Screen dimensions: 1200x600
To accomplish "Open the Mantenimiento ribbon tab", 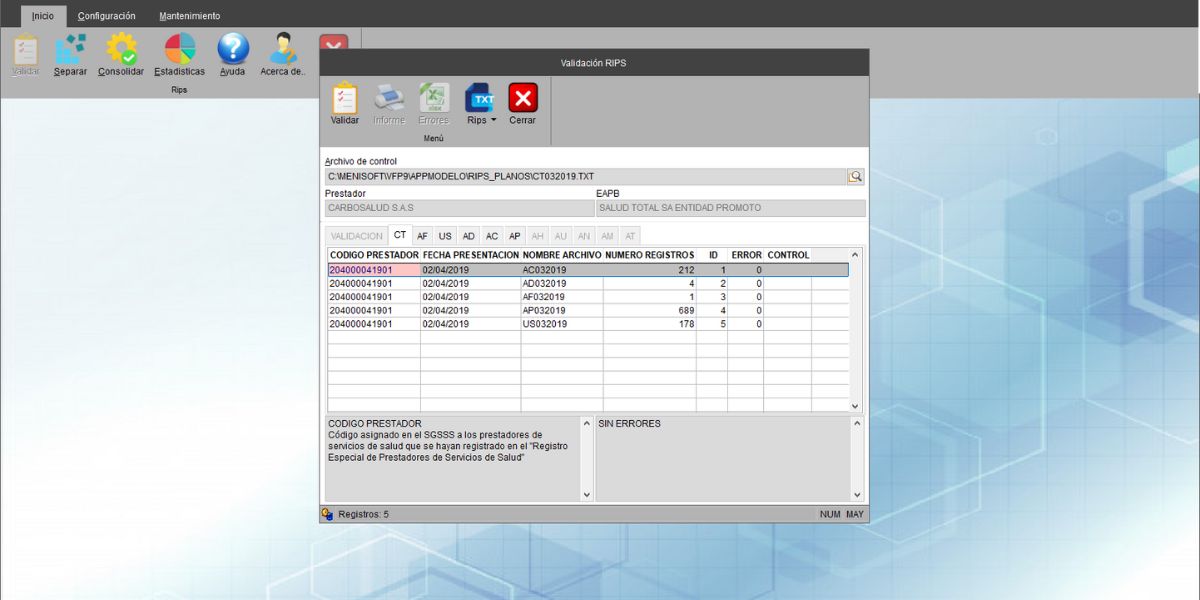I will point(190,16).
